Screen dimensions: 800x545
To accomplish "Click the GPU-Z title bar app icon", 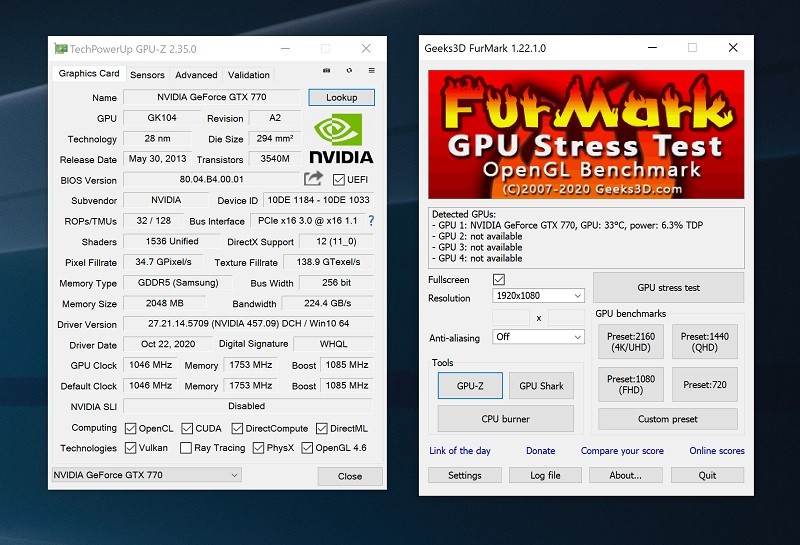I will coord(61,48).
